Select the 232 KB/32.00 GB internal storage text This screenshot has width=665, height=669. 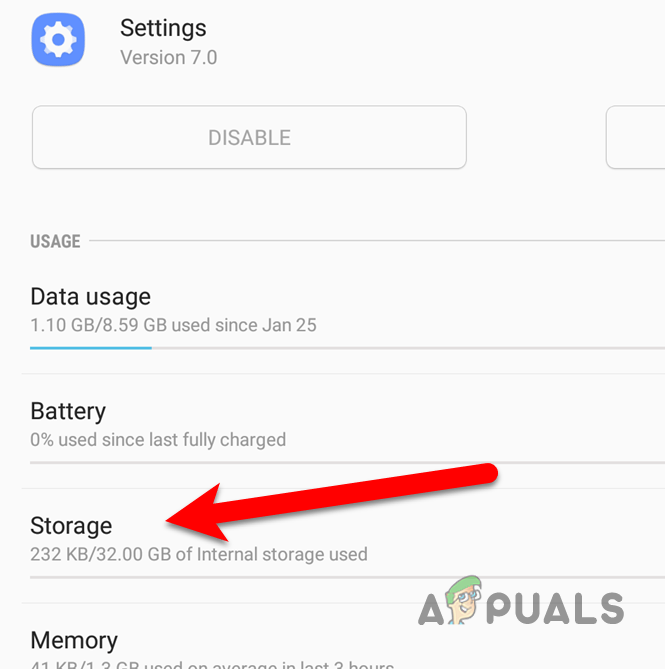(x=199, y=554)
